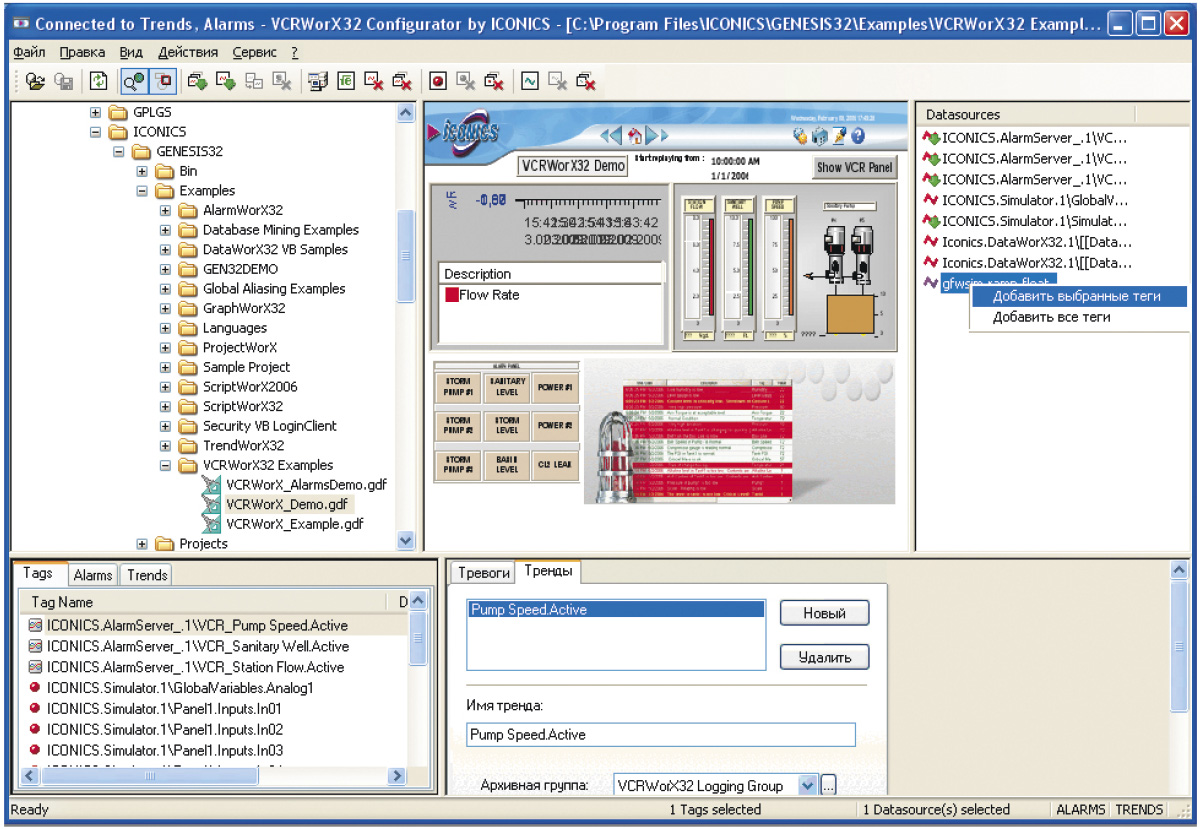Select Pump Speed.Active in the trend list

click(x=616, y=610)
